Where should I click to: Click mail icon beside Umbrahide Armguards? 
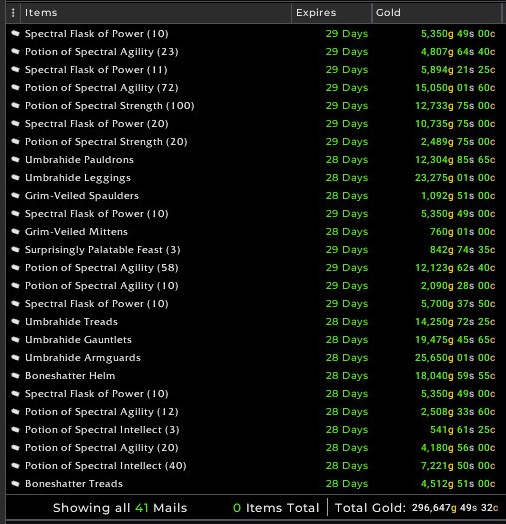15,358
